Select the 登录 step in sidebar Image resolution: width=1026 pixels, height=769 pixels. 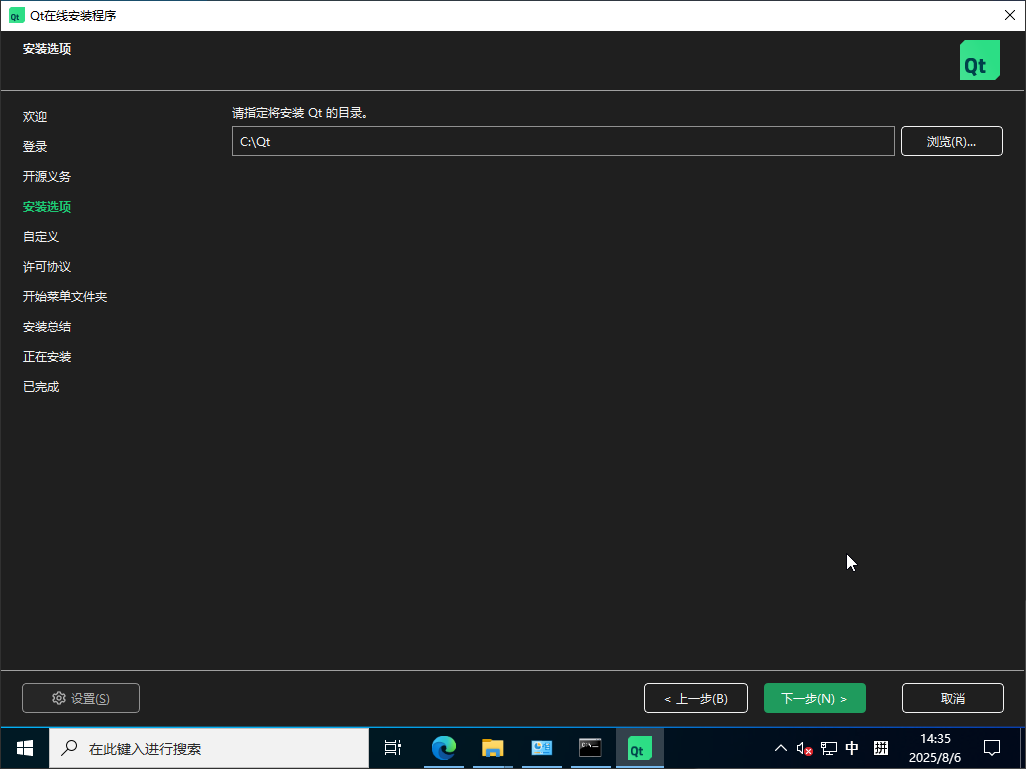[x=35, y=147]
